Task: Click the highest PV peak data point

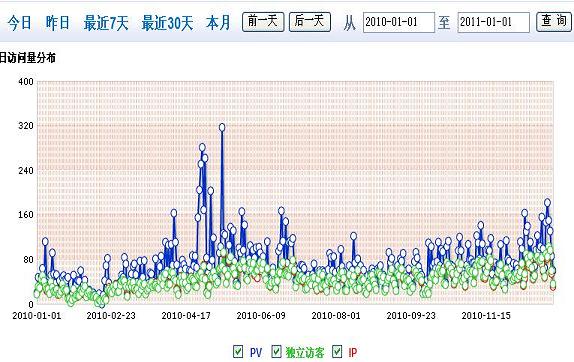Action: pos(222,127)
